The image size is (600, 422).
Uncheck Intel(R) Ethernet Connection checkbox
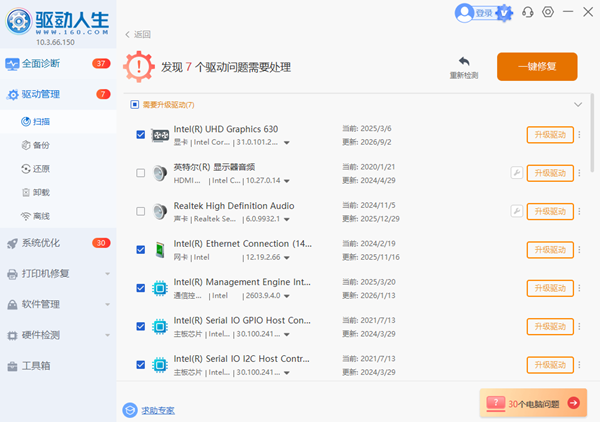pos(140,249)
